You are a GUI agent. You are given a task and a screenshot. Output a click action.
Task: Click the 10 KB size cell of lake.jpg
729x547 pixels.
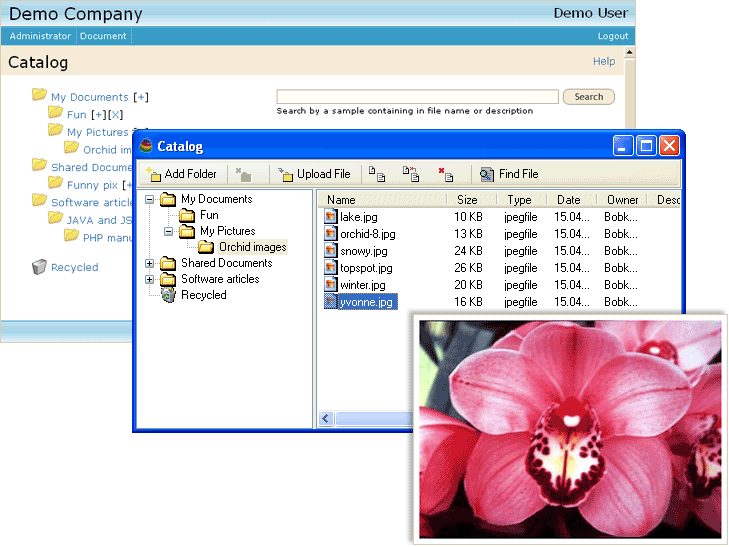point(468,217)
